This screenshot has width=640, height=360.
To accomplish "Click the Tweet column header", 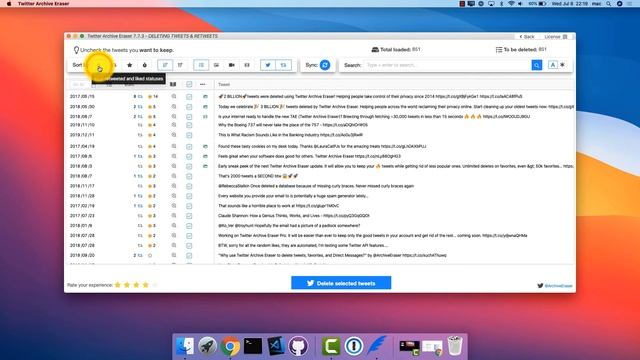I will click(x=224, y=84).
